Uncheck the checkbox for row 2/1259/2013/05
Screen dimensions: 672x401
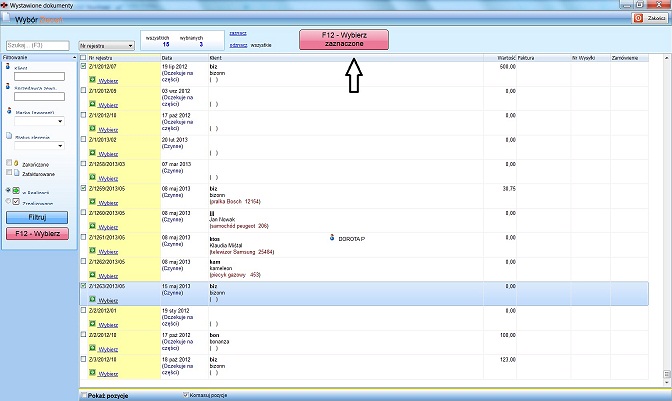tap(84, 188)
